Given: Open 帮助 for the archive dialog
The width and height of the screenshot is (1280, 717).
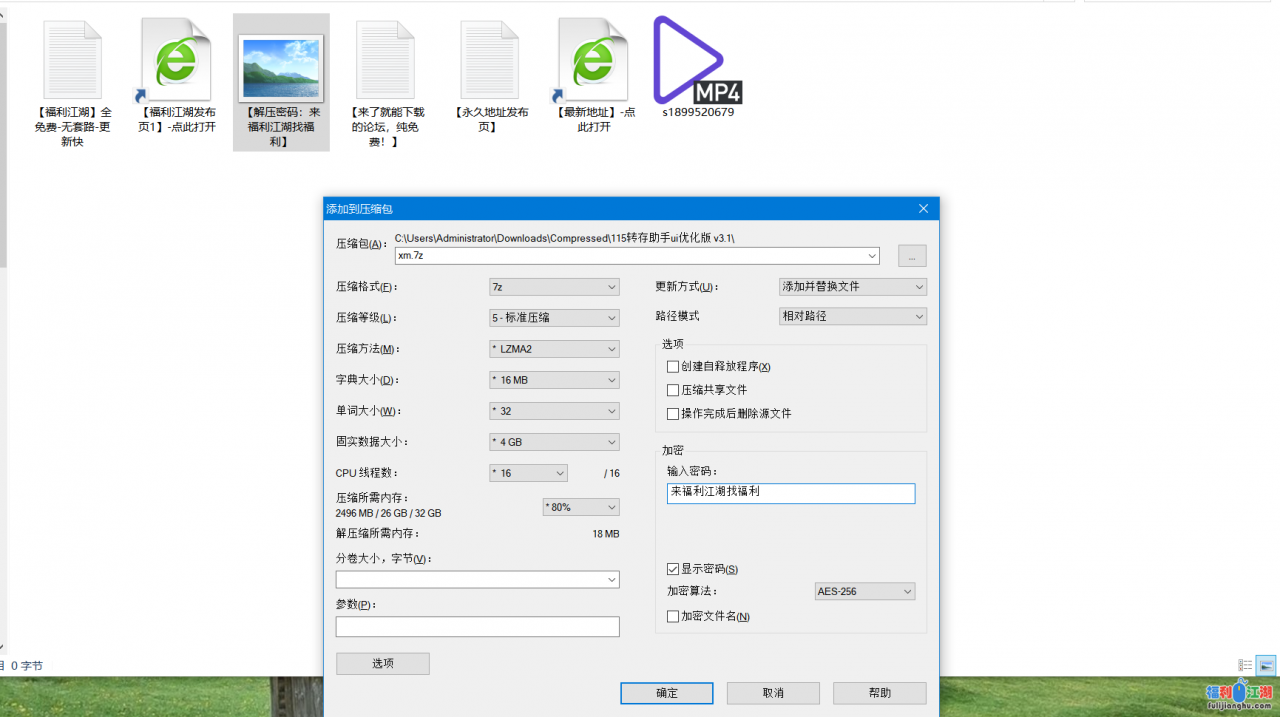Looking at the screenshot, I should click(x=879, y=692).
